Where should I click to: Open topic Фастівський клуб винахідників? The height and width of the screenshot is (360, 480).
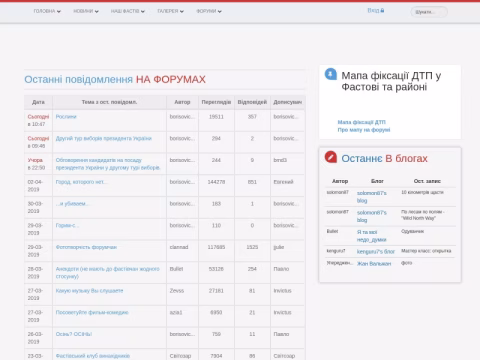pos(93,356)
